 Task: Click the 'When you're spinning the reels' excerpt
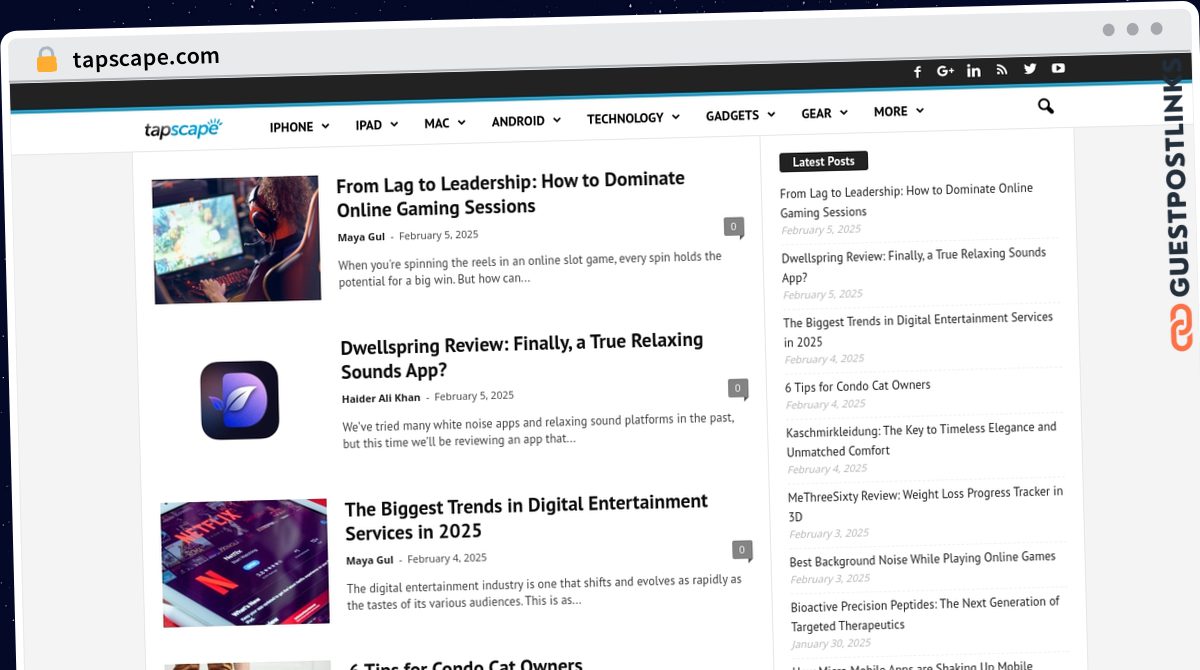point(530,267)
